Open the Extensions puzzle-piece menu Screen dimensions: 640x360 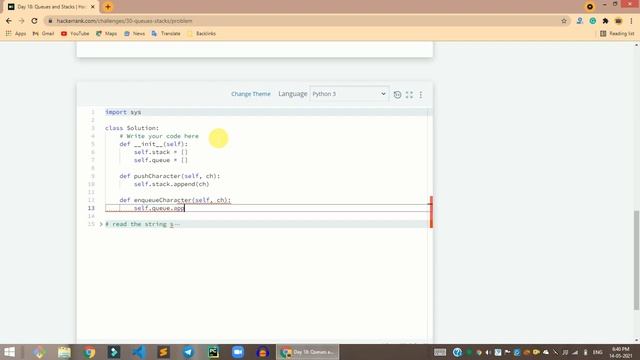[605, 21]
